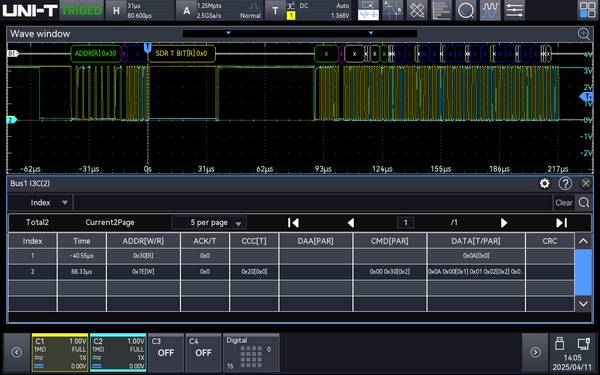
Task: Click the -40.55µs time cell
Action: point(82,256)
